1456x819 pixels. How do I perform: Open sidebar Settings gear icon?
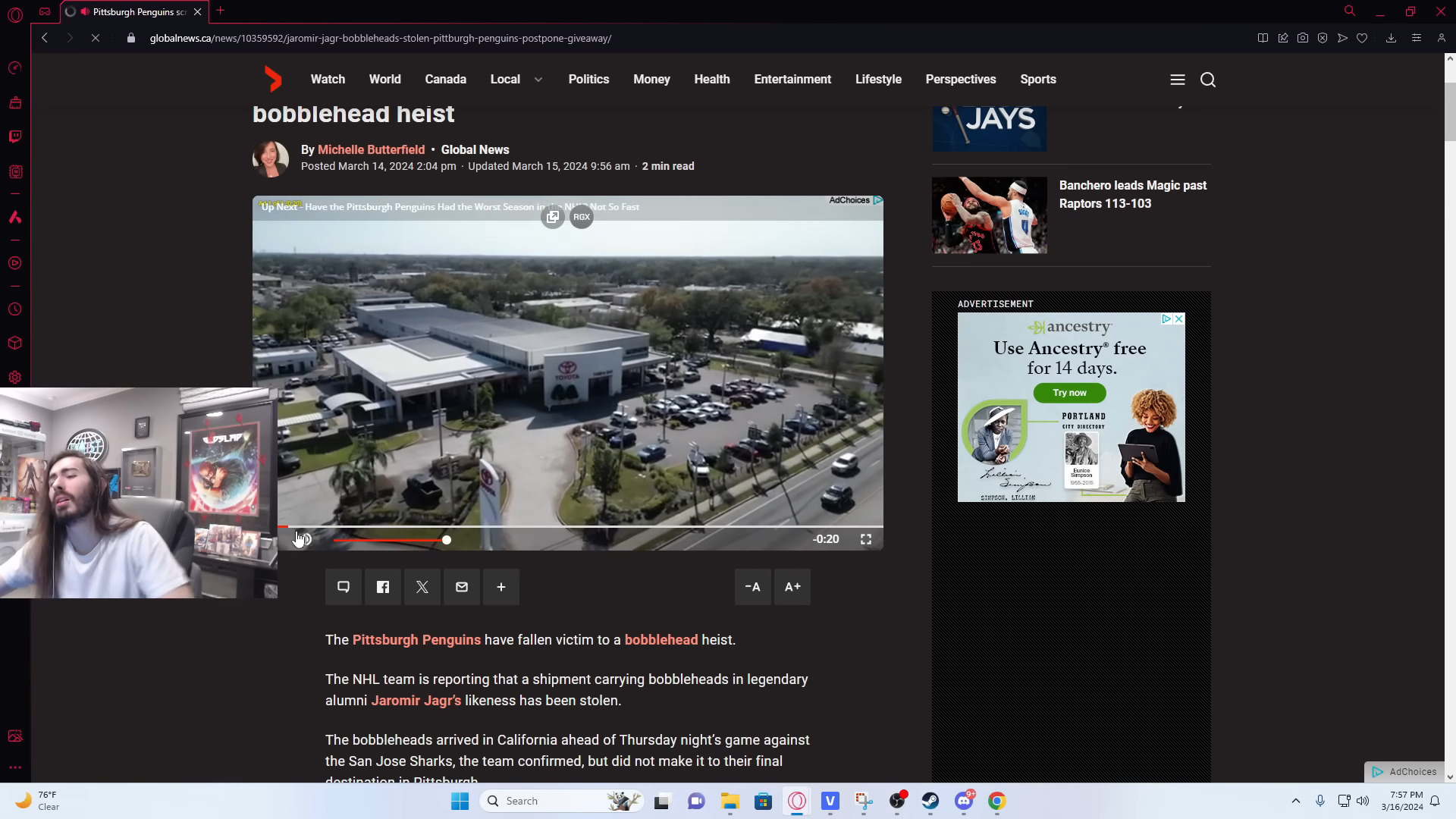(15, 377)
